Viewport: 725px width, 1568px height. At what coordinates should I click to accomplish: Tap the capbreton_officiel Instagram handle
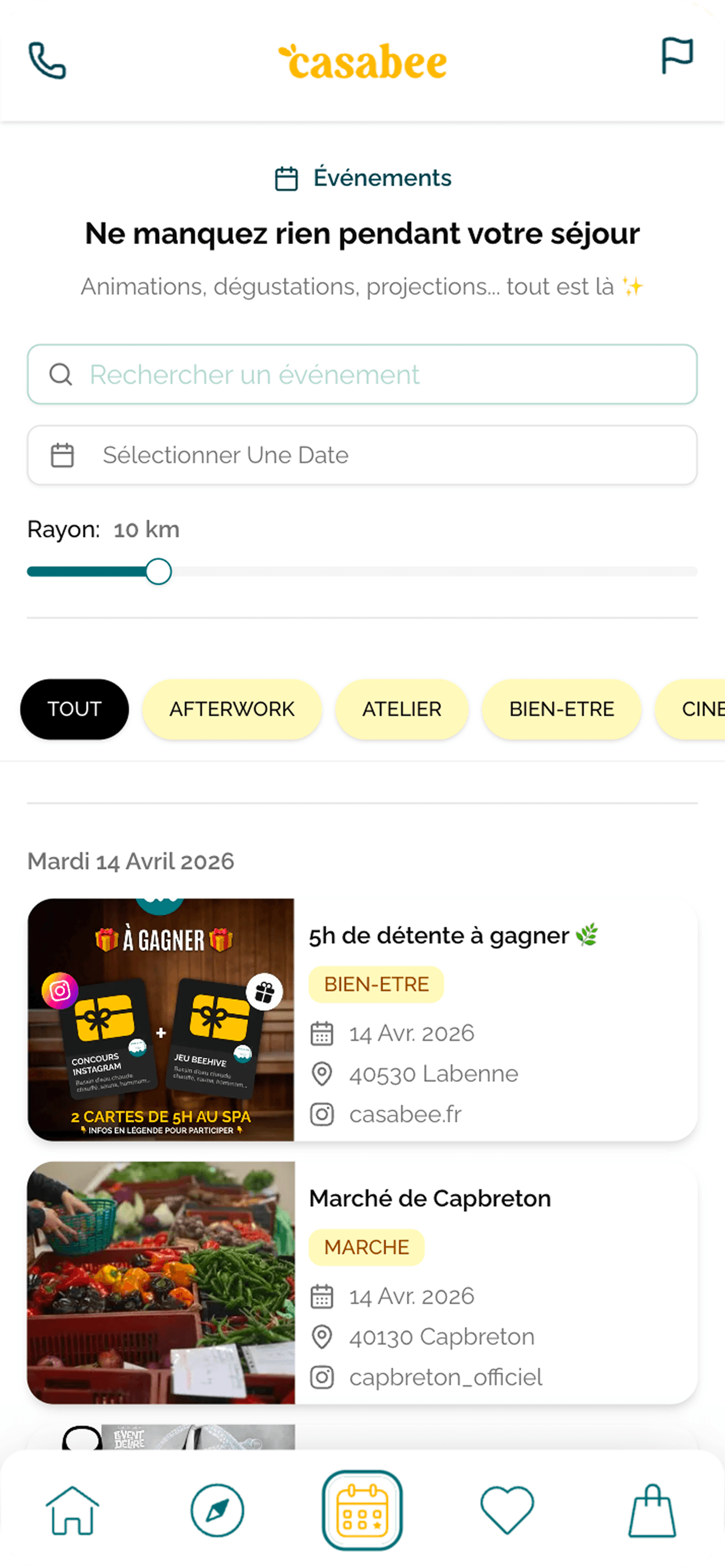point(446,1378)
